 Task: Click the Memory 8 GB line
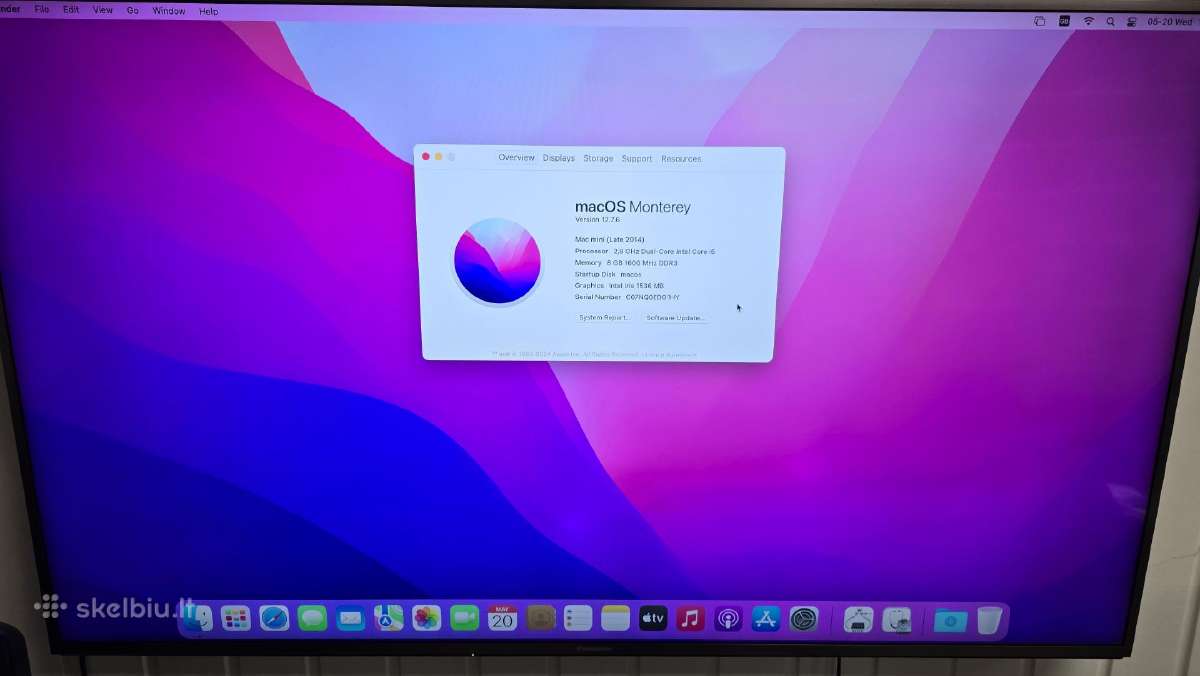[x=626, y=263]
